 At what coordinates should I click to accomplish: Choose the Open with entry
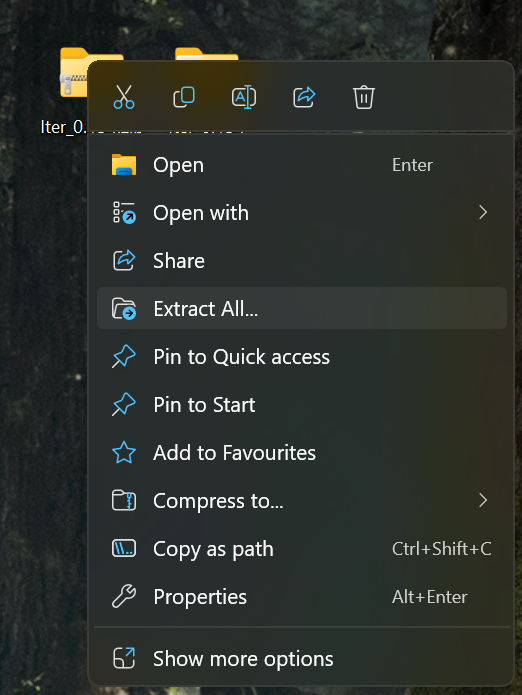[x=302, y=213]
